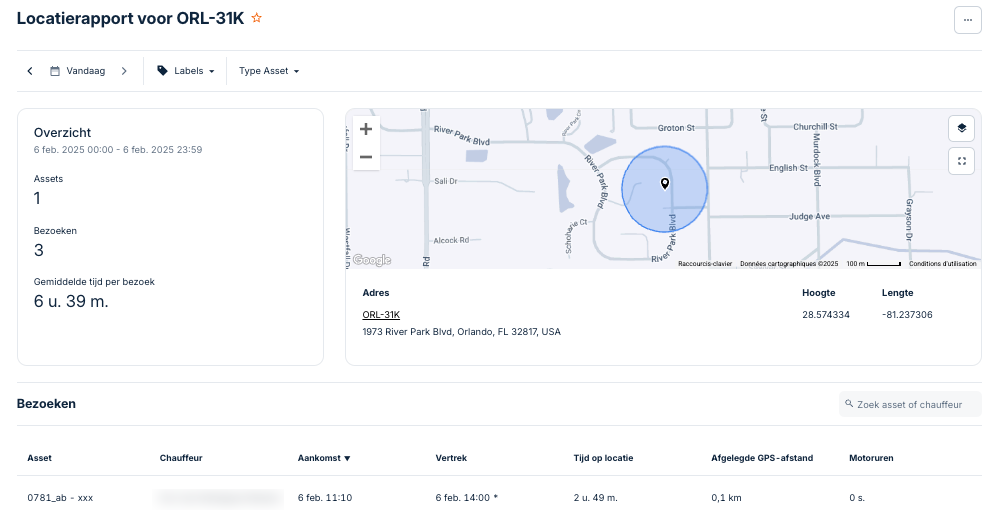Expand the Labels filter dropdown
Viewport: 994px width, 519px height.
point(186,71)
